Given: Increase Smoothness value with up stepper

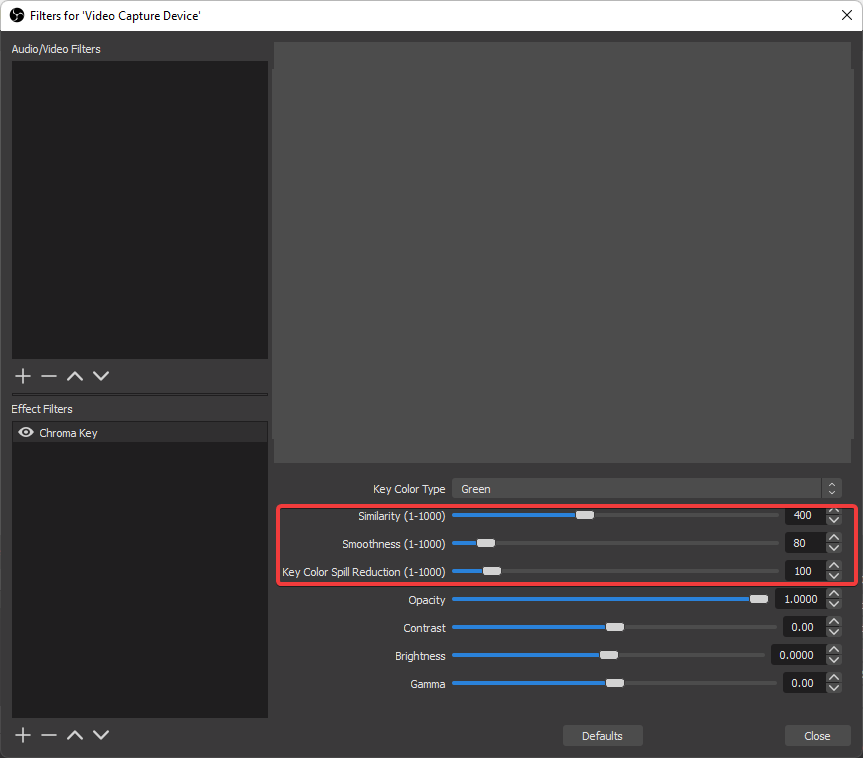Looking at the screenshot, I should click(x=834, y=538).
